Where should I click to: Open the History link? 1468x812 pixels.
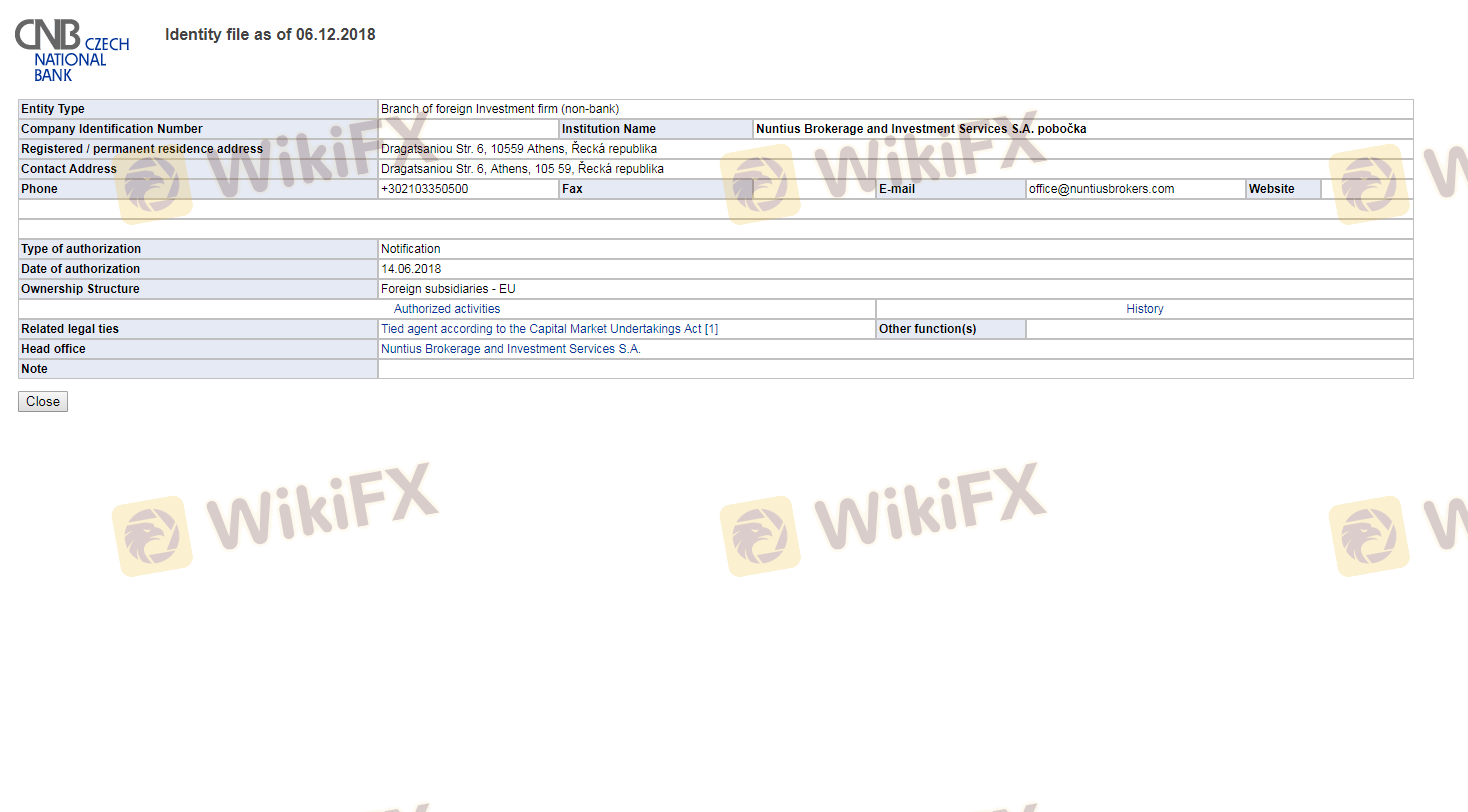(1144, 309)
